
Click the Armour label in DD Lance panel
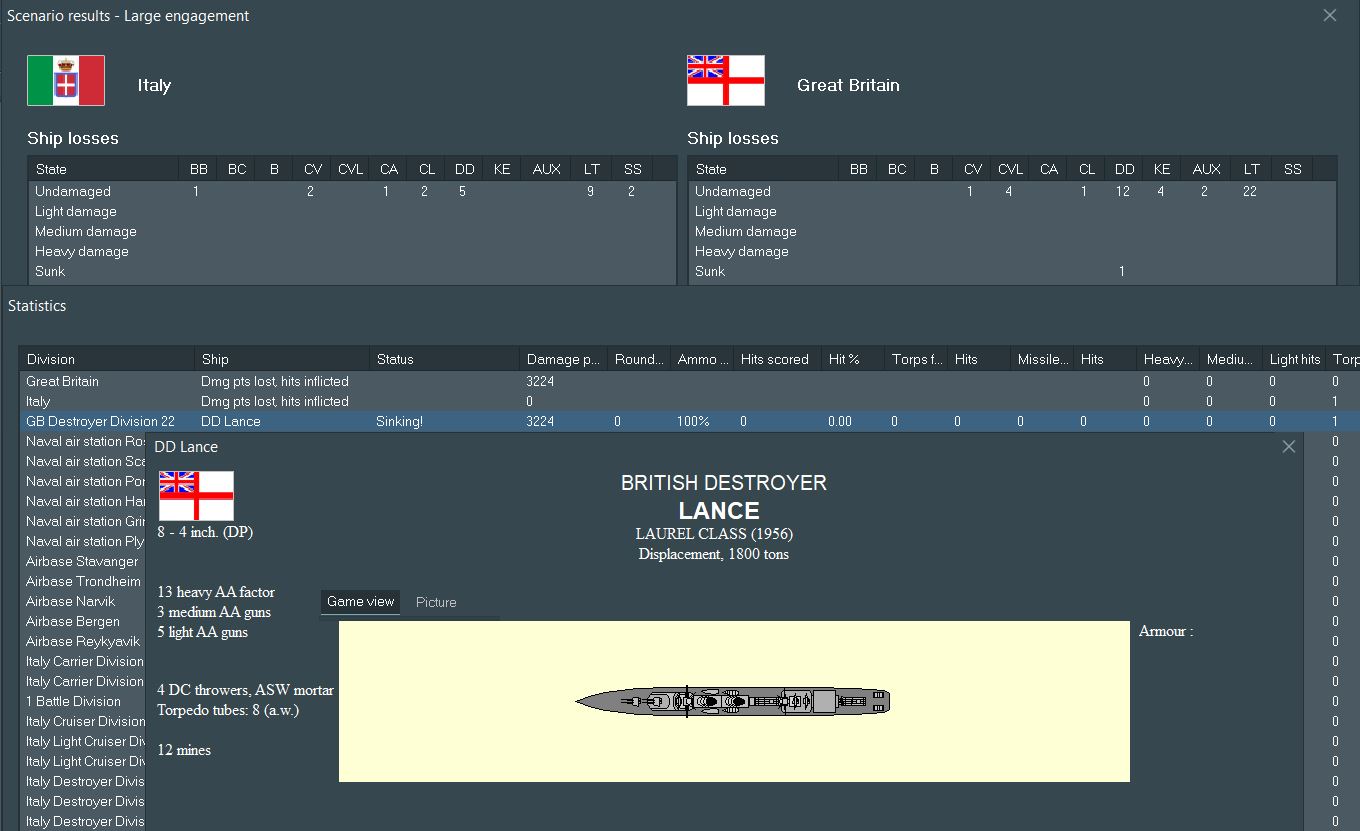click(x=1166, y=631)
